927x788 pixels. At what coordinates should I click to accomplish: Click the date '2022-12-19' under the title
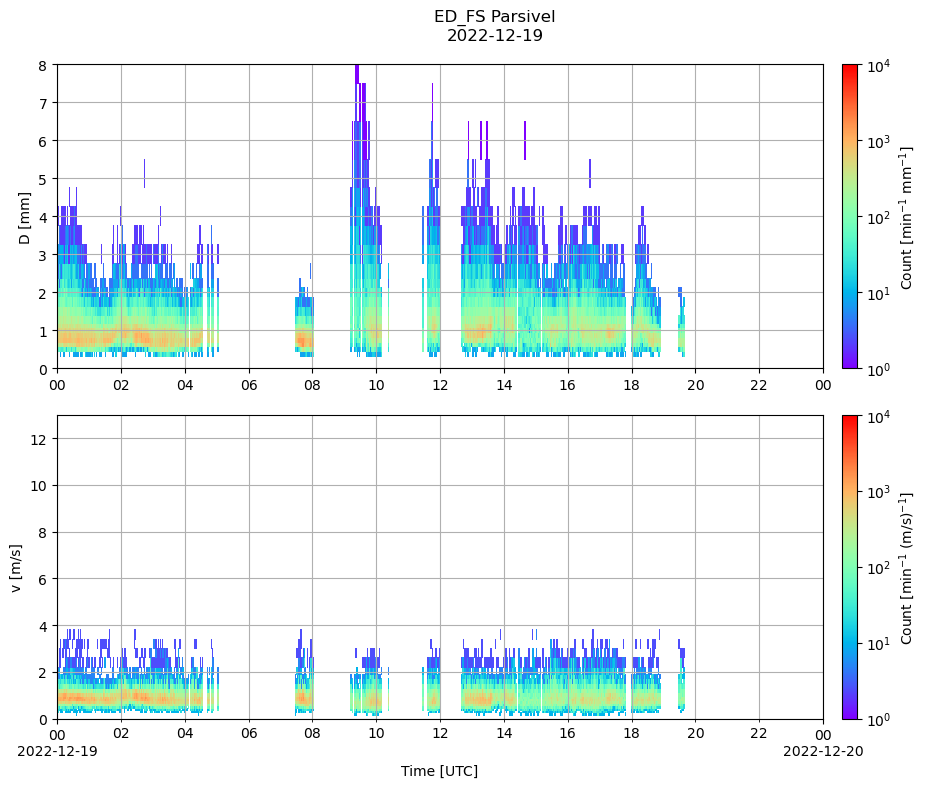(x=494, y=35)
